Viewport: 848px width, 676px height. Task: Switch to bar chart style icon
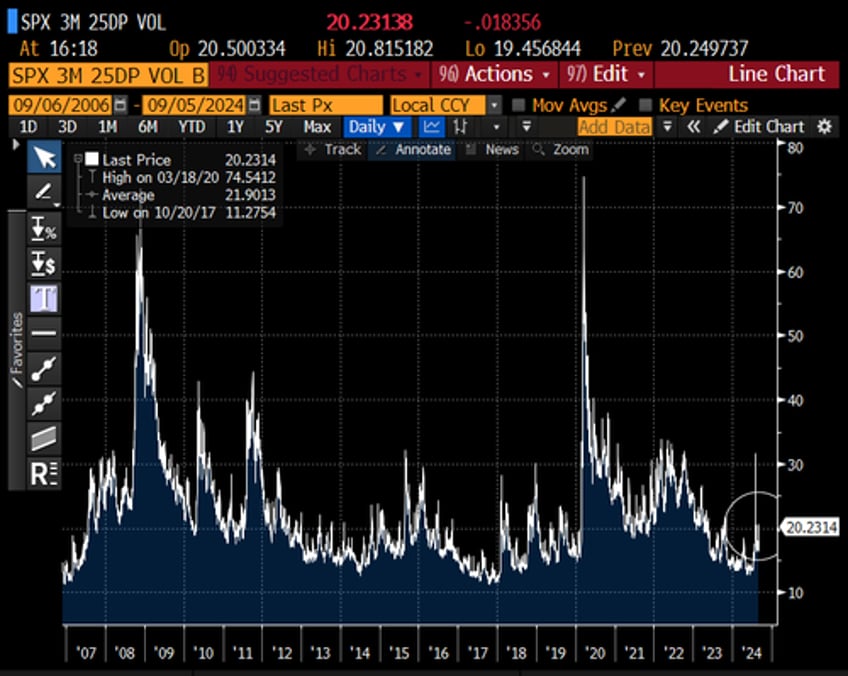click(x=461, y=127)
